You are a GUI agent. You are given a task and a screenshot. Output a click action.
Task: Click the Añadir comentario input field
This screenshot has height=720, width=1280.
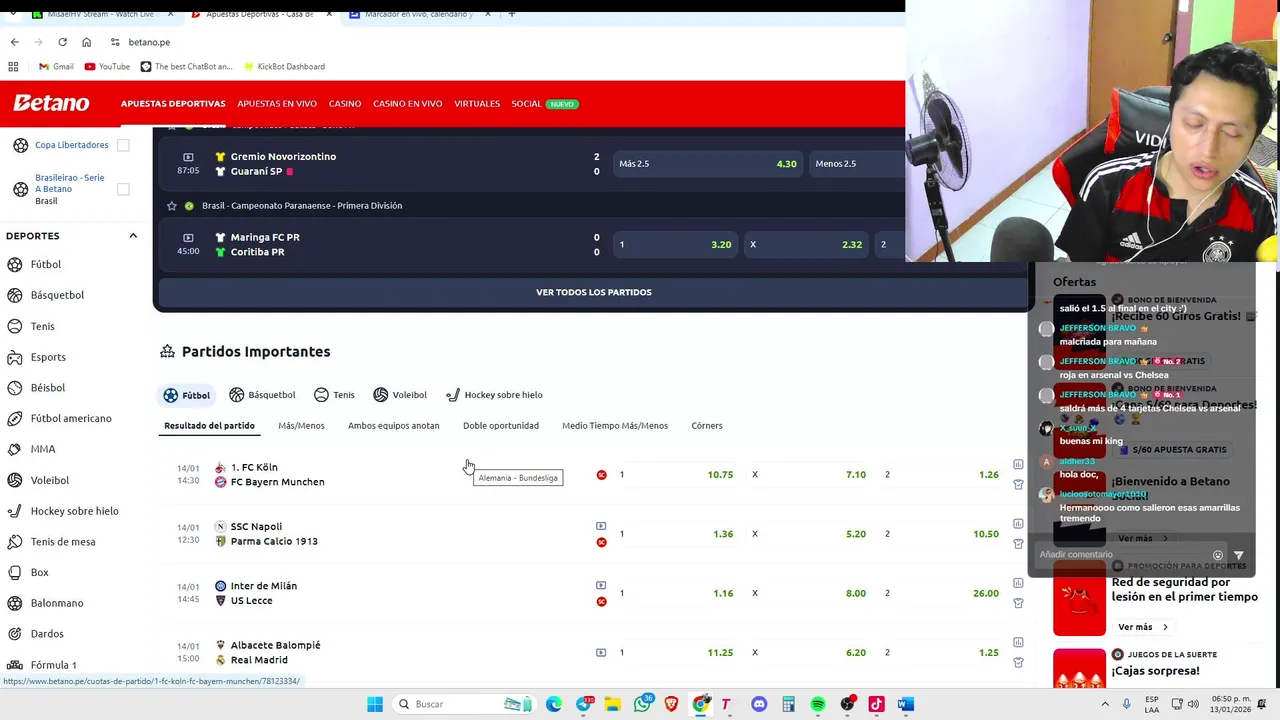tap(1121, 555)
